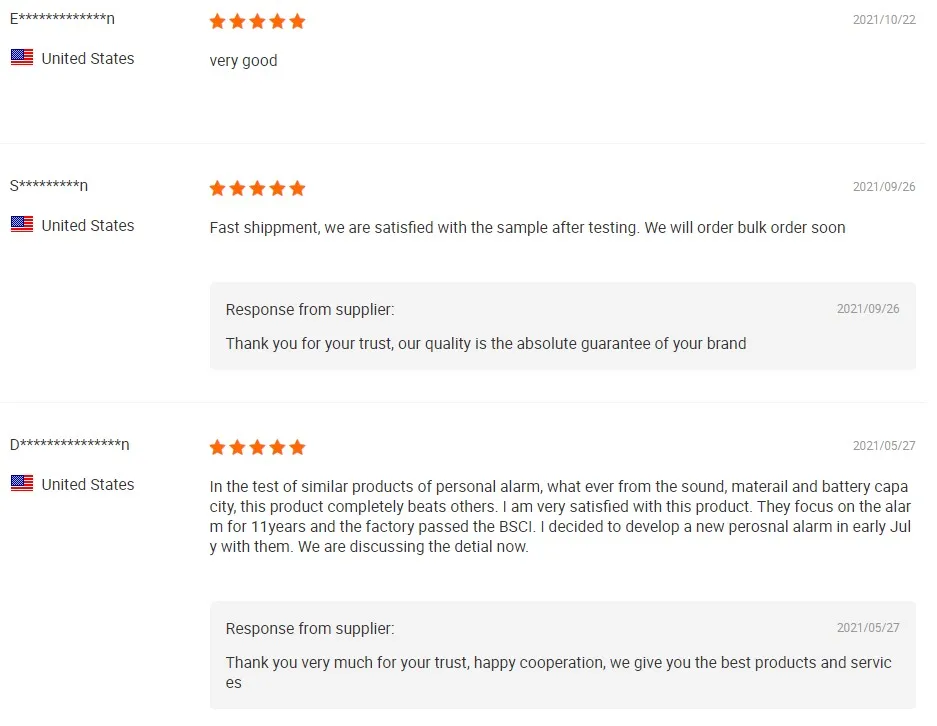Click reviewer name S*********n
Image resolution: width=937 pixels, height=726 pixels.
(x=49, y=186)
